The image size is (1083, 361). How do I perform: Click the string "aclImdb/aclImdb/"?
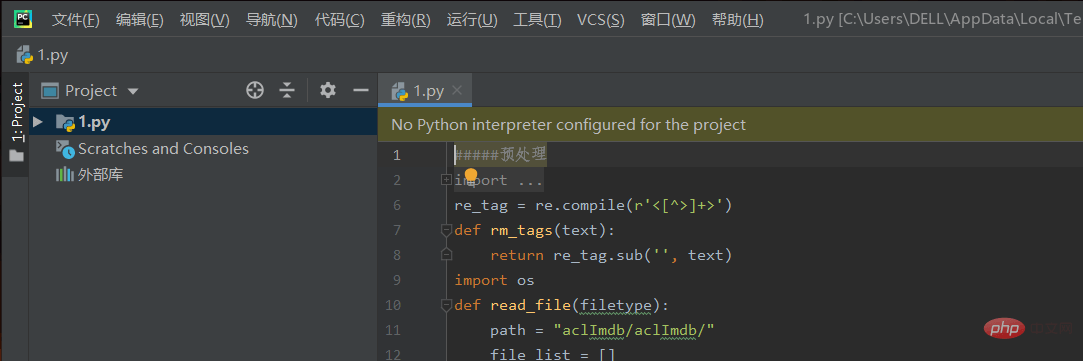tap(634, 331)
